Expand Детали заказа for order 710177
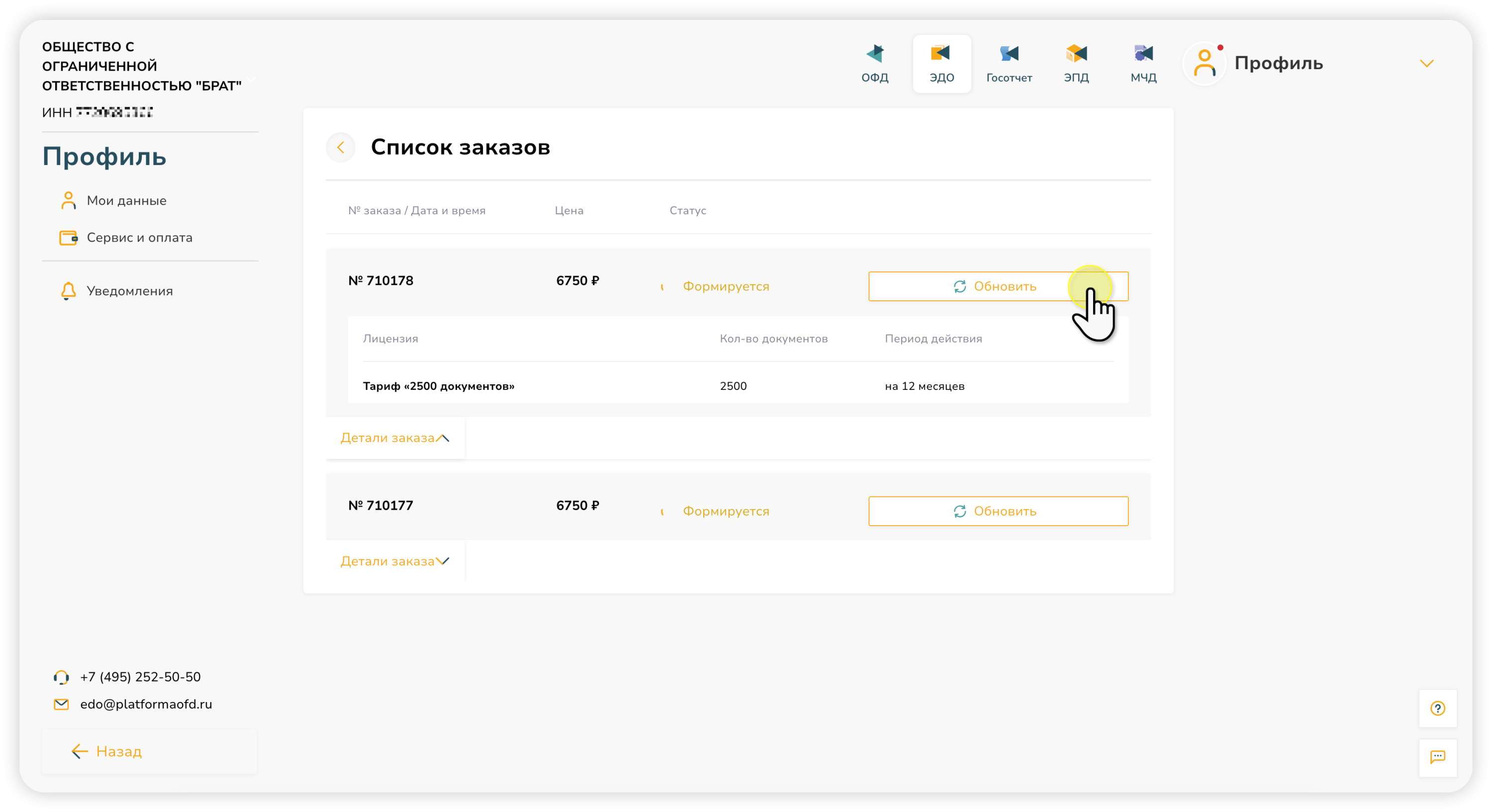 (394, 561)
